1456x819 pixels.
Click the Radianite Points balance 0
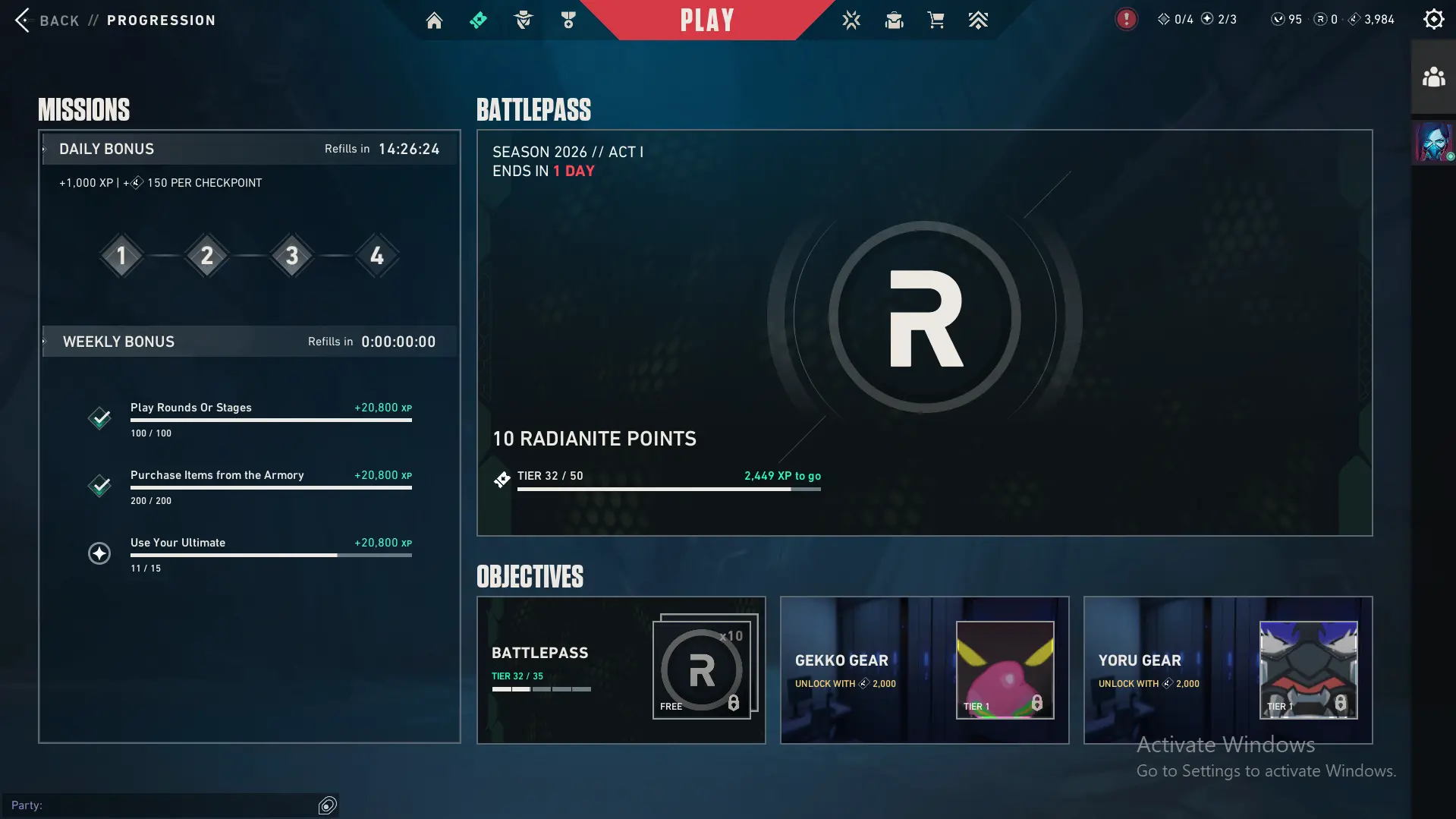coord(1326,19)
